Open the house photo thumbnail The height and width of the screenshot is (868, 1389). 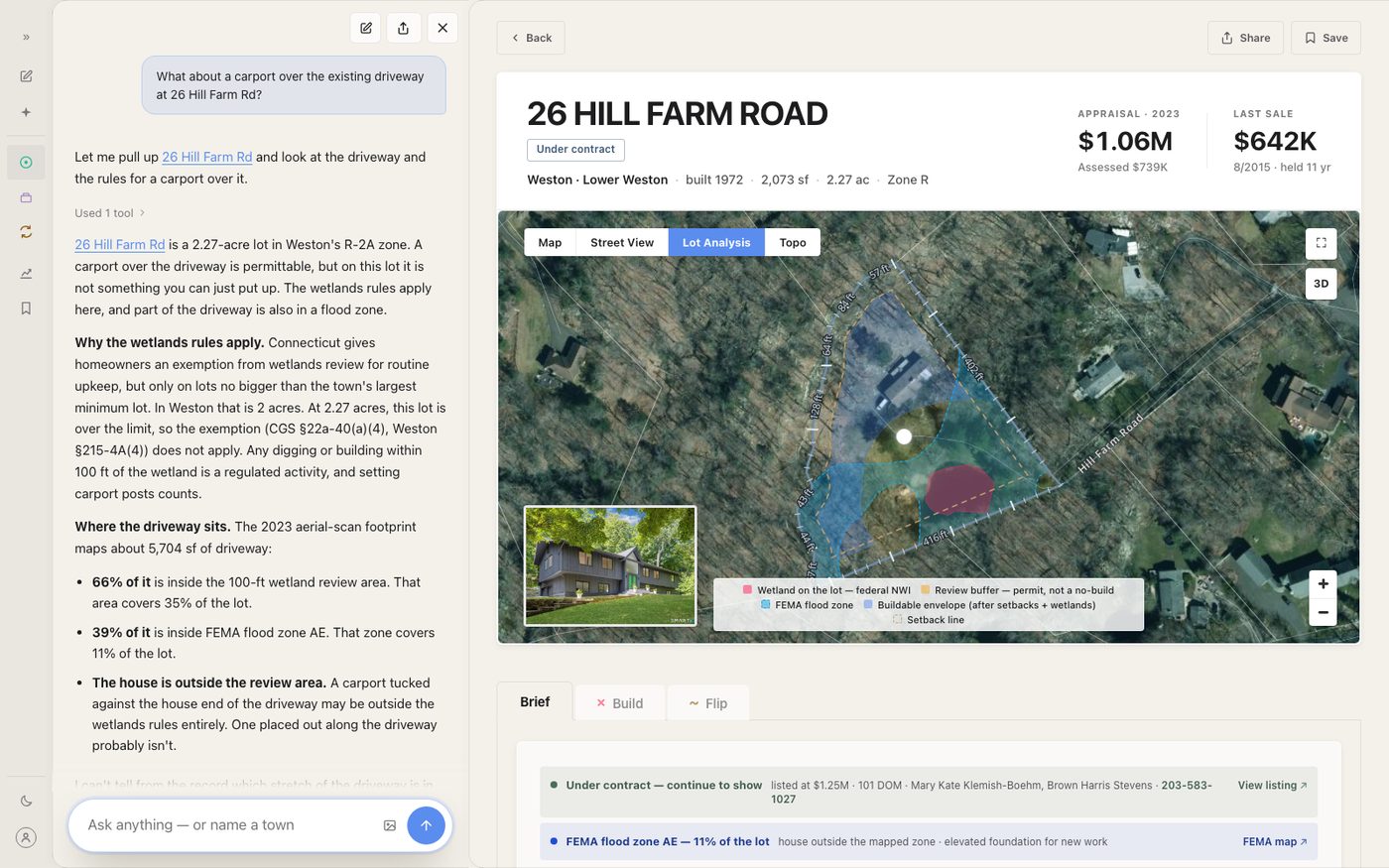pyautogui.click(x=610, y=566)
